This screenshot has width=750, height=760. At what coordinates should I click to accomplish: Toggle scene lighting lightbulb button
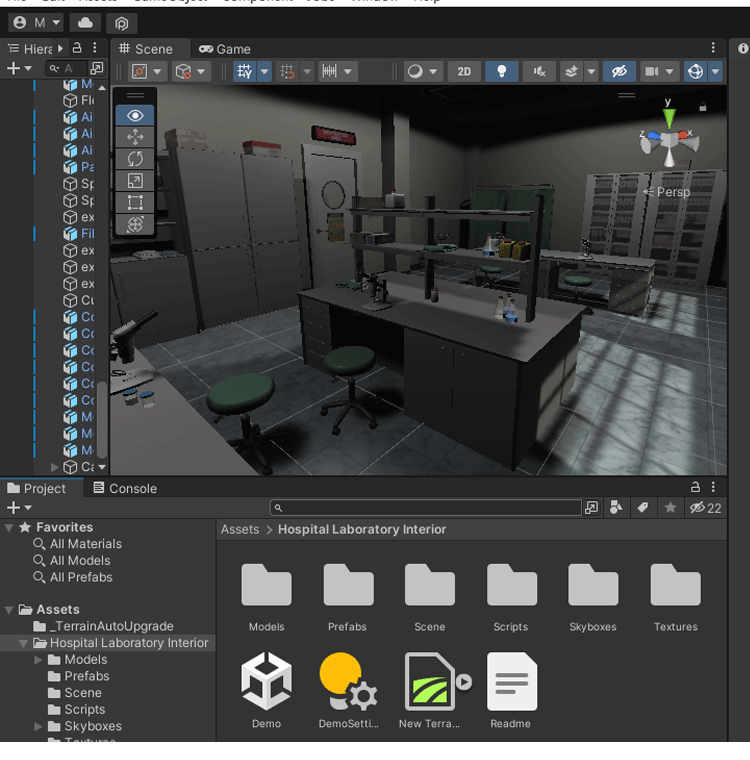tap(502, 71)
